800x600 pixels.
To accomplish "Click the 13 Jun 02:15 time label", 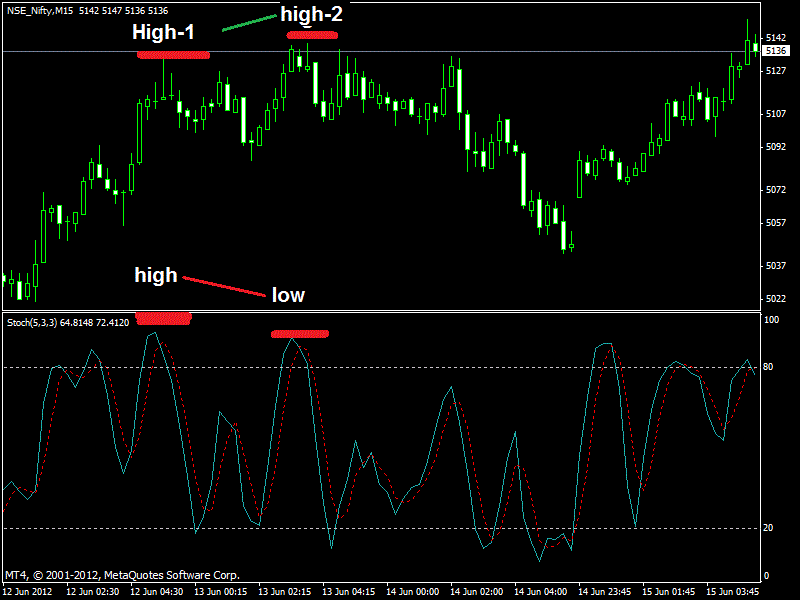I will (x=285, y=592).
